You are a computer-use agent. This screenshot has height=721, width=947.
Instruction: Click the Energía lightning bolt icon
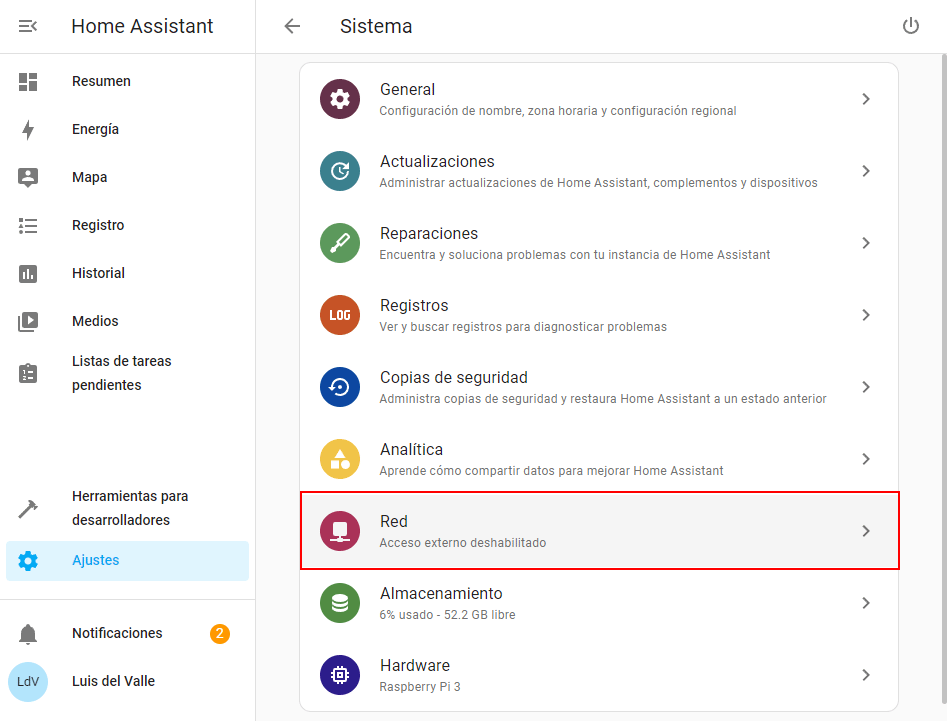(x=28, y=130)
